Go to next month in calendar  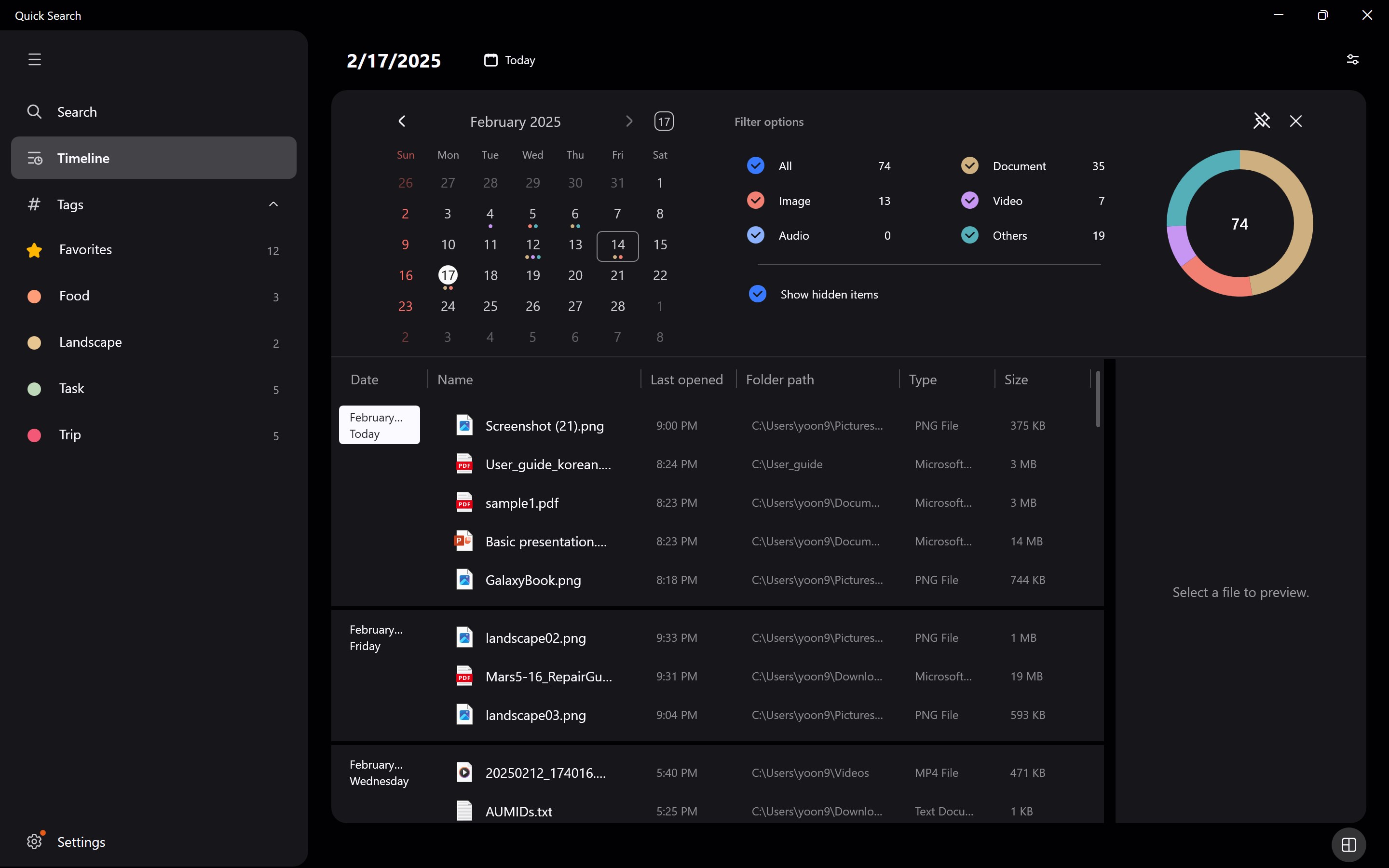[x=629, y=121]
